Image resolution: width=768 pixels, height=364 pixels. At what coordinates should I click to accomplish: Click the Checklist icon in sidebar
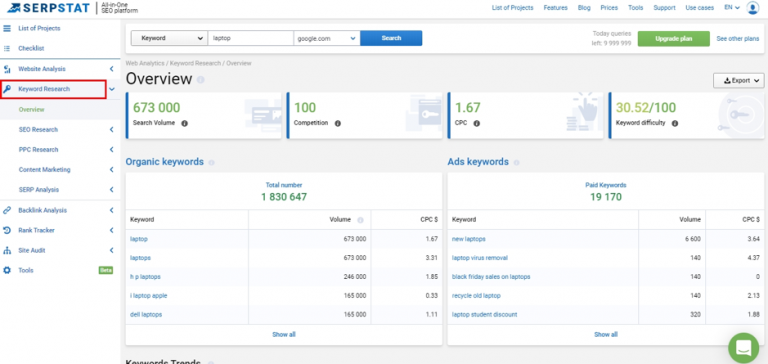7,49
